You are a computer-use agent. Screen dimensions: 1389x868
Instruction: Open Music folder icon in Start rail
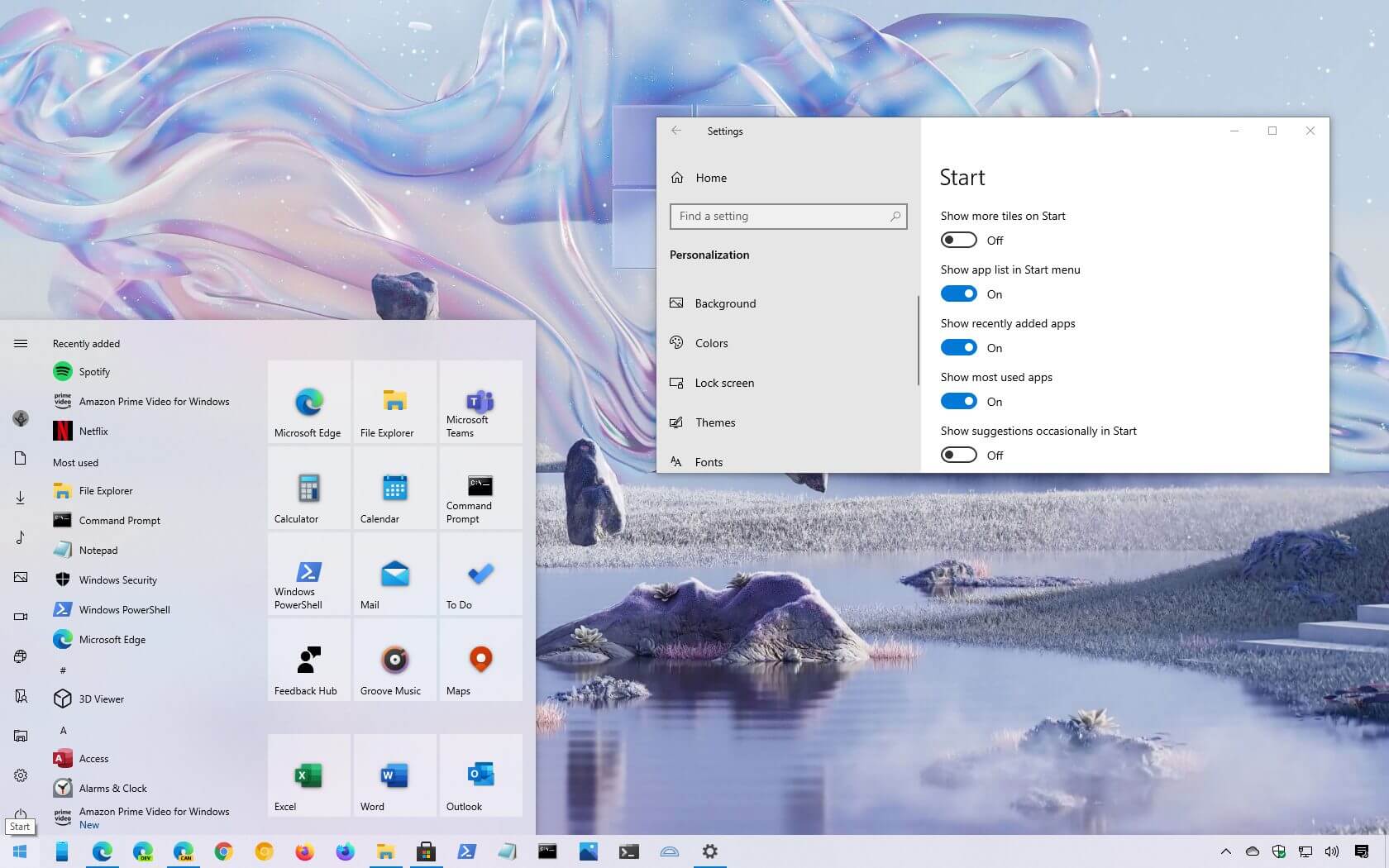coord(21,537)
